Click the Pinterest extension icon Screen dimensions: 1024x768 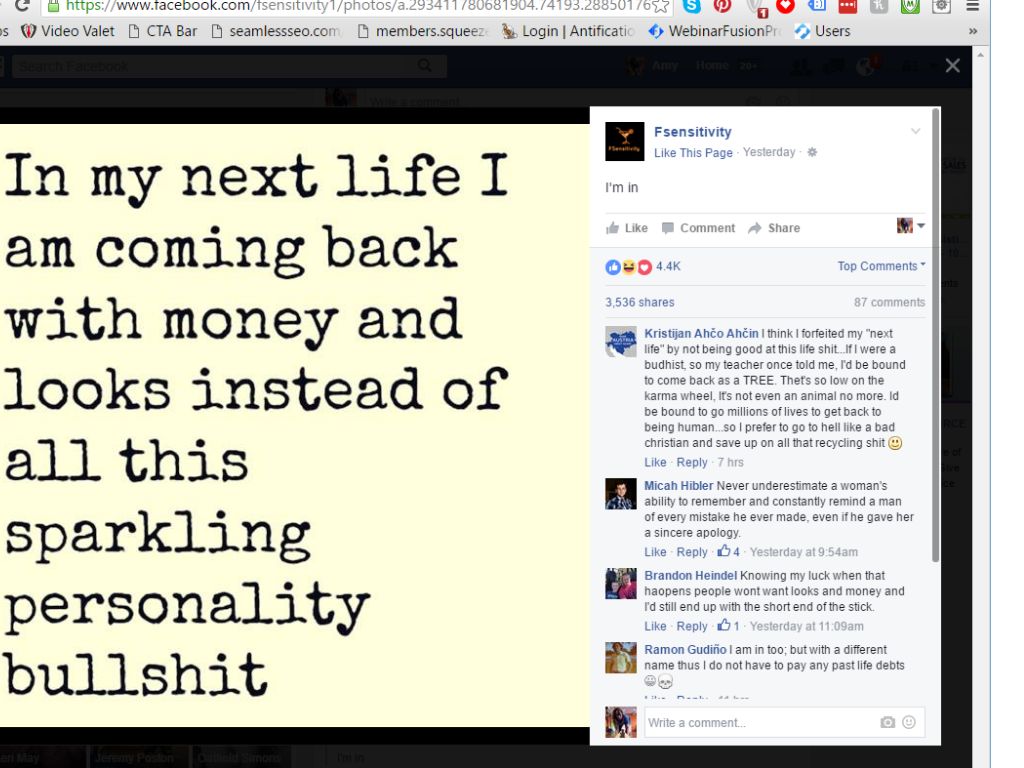point(722,6)
